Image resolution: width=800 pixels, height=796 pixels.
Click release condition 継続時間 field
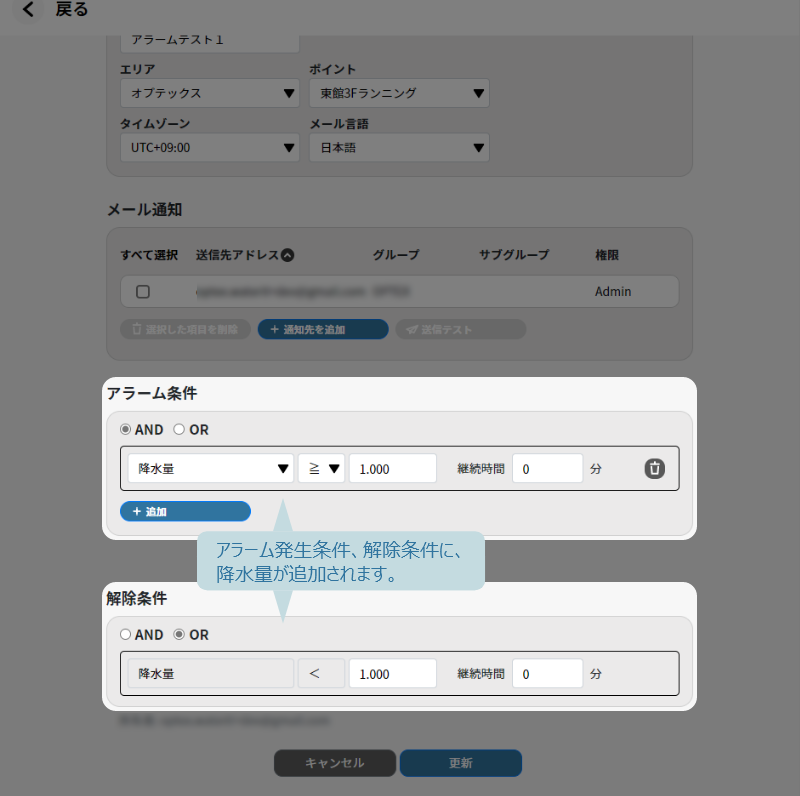tap(547, 674)
